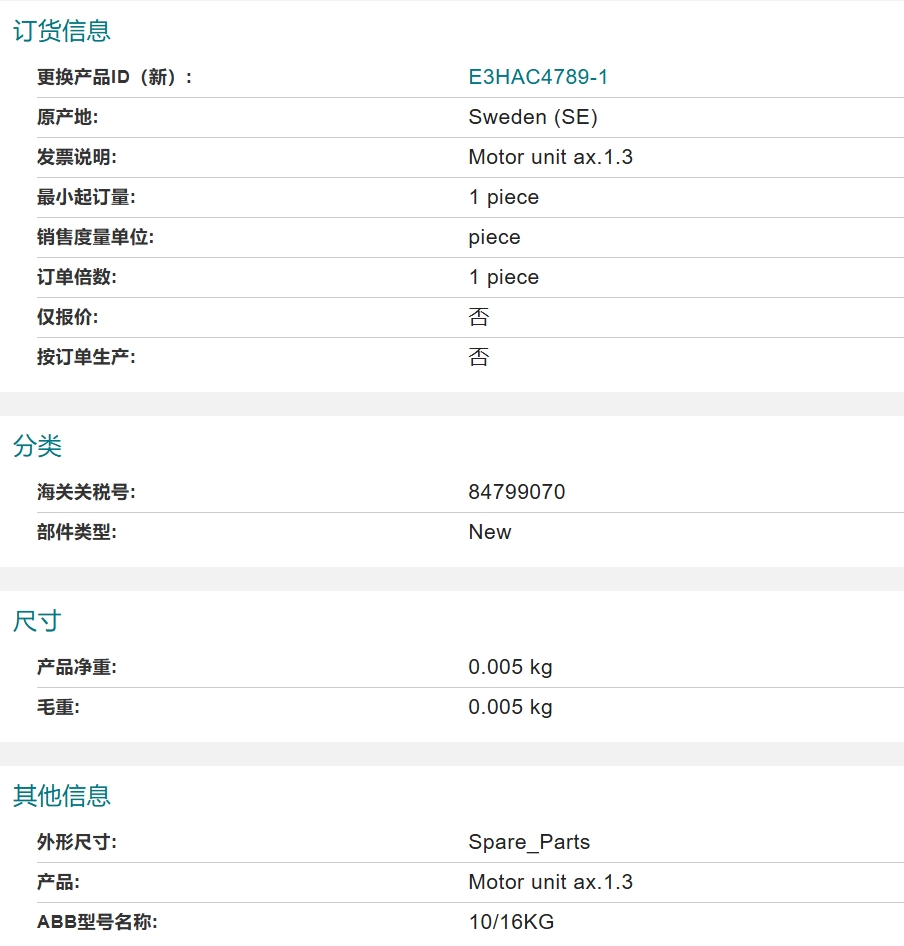Click the 按订单生产 value 否
Viewport: 904px width, 946px height.
click(479, 357)
